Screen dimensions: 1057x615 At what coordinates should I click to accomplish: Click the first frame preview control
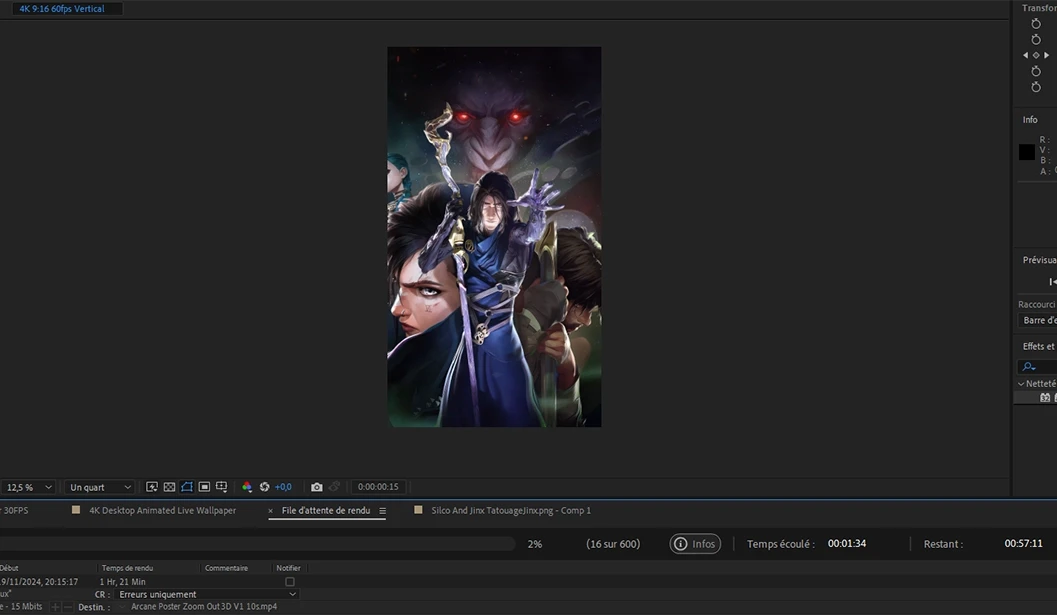[x=1052, y=282]
